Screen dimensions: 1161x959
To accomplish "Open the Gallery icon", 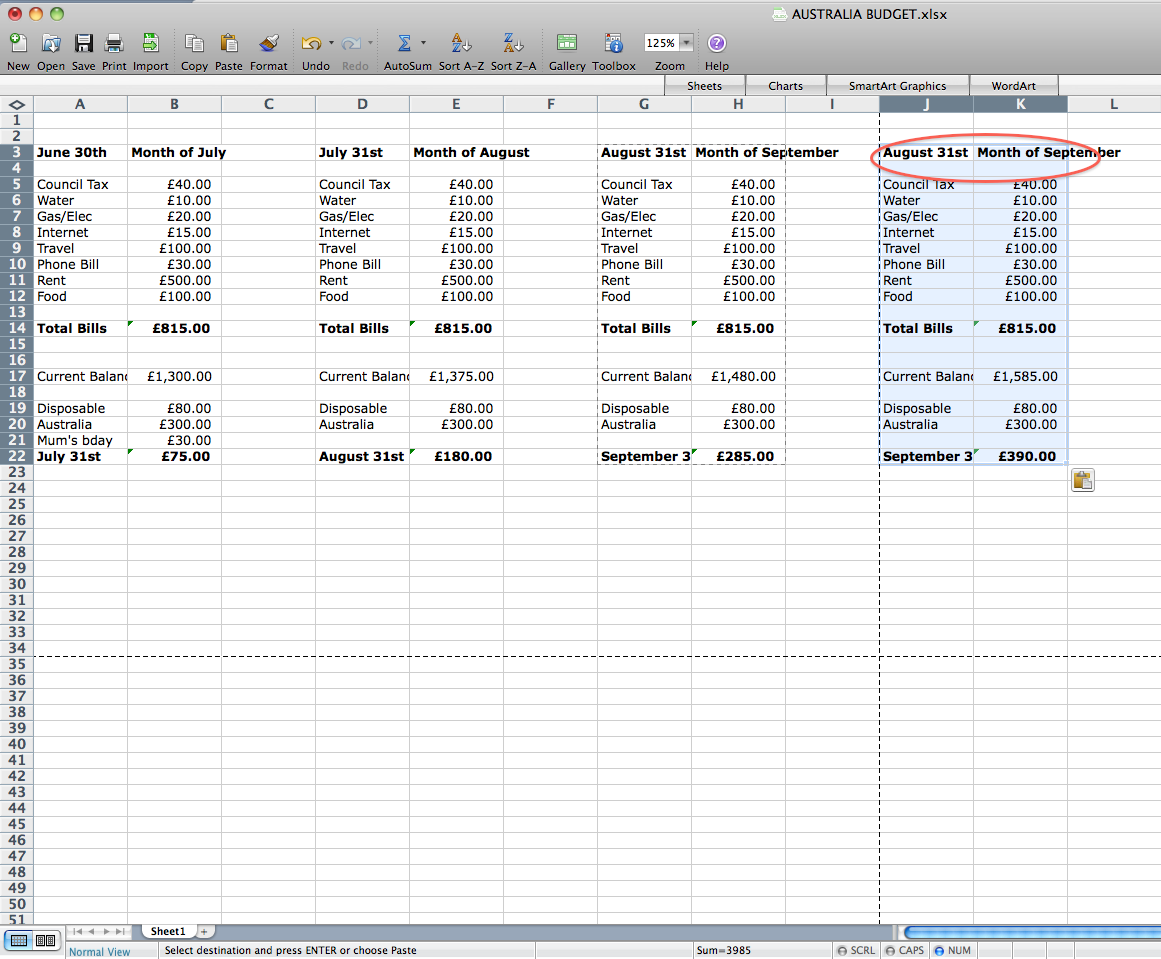I will 567,44.
